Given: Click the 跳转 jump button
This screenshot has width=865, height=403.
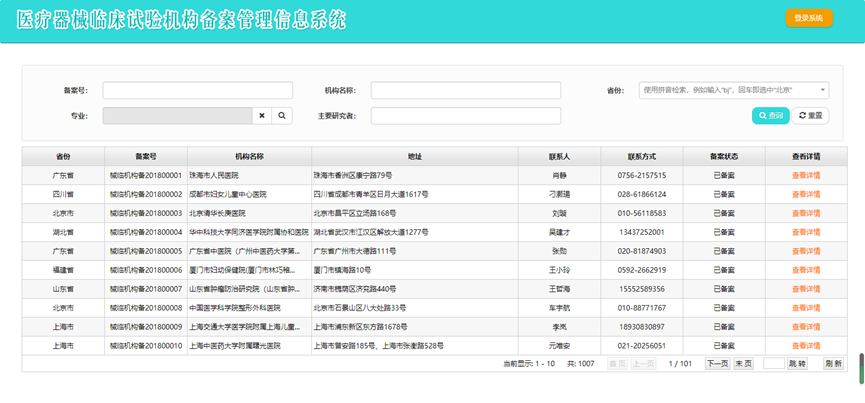Looking at the screenshot, I should [797, 364].
